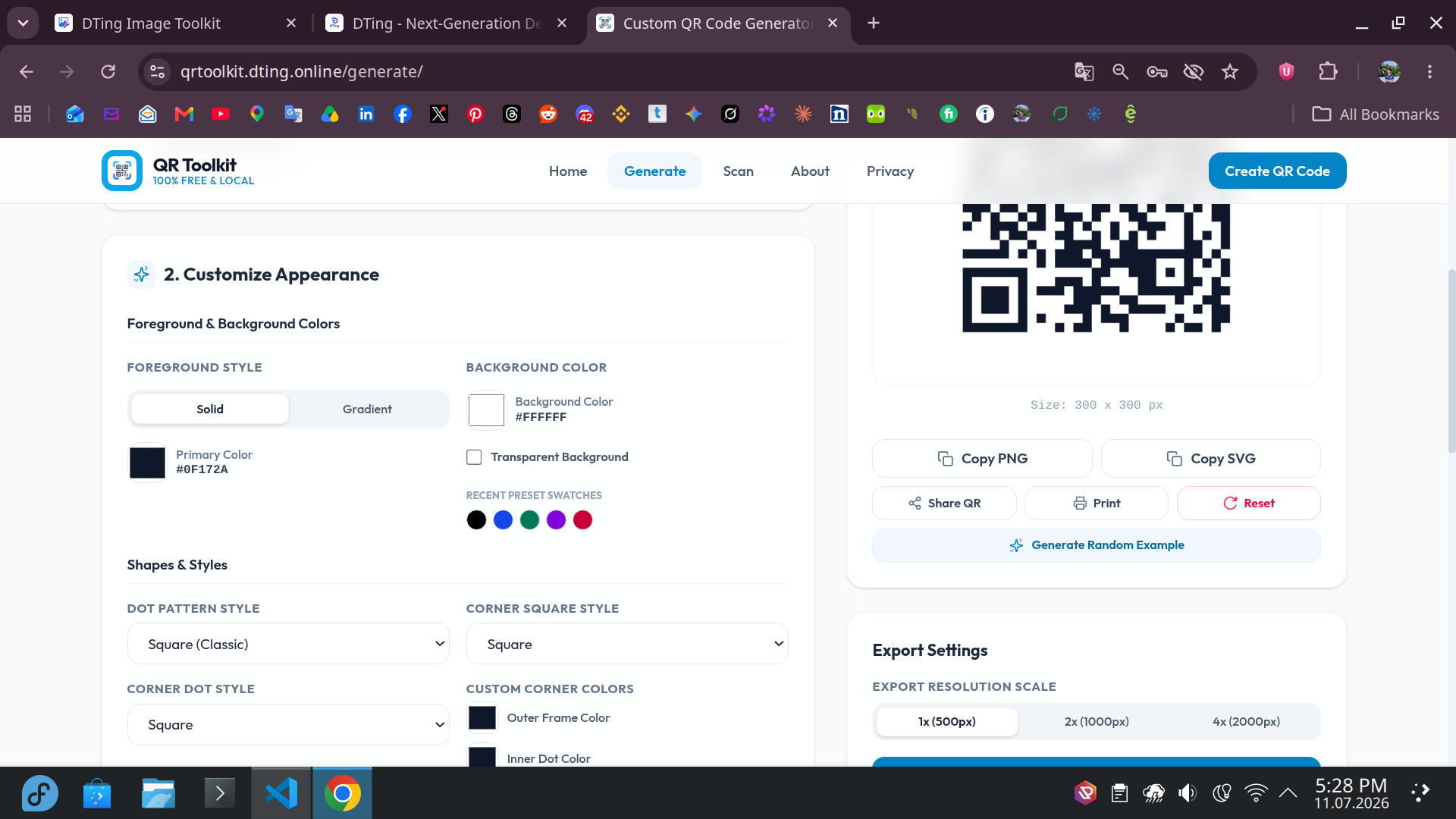Expand the Corner Dot Style dropdown
The image size is (1456, 819).
click(x=288, y=724)
